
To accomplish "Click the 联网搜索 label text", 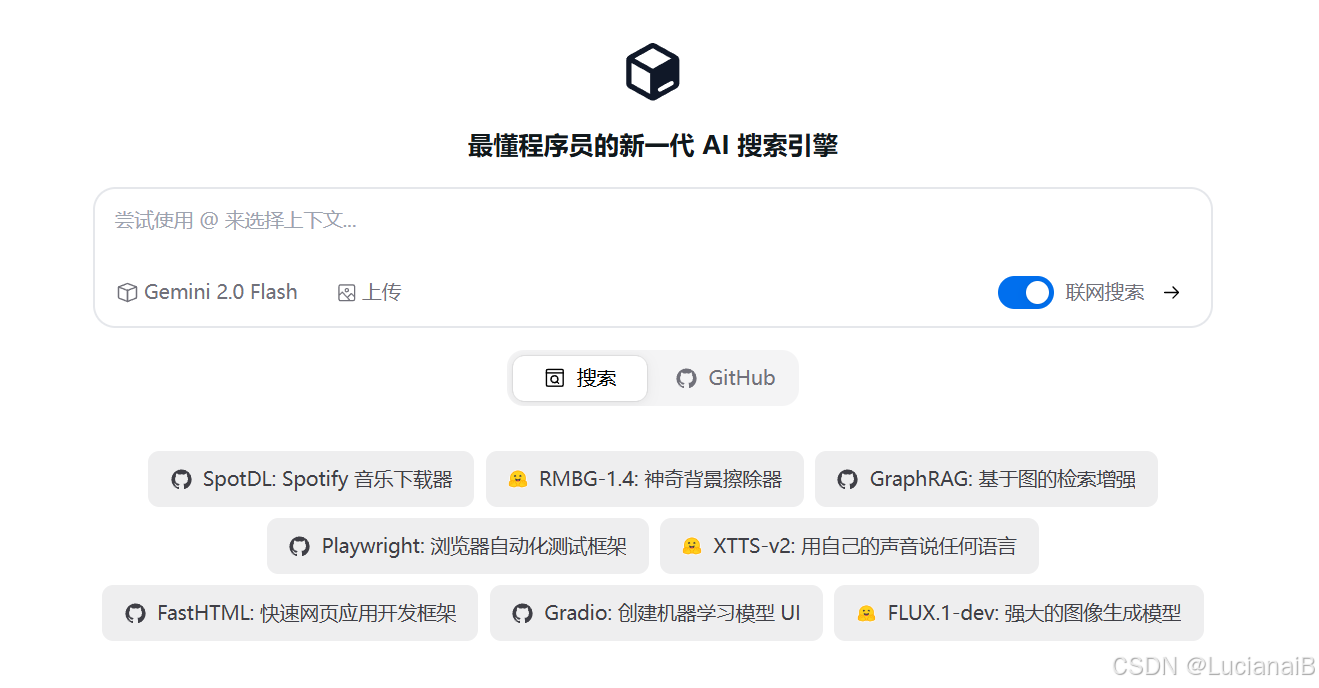I will pyautogui.click(x=1105, y=293).
